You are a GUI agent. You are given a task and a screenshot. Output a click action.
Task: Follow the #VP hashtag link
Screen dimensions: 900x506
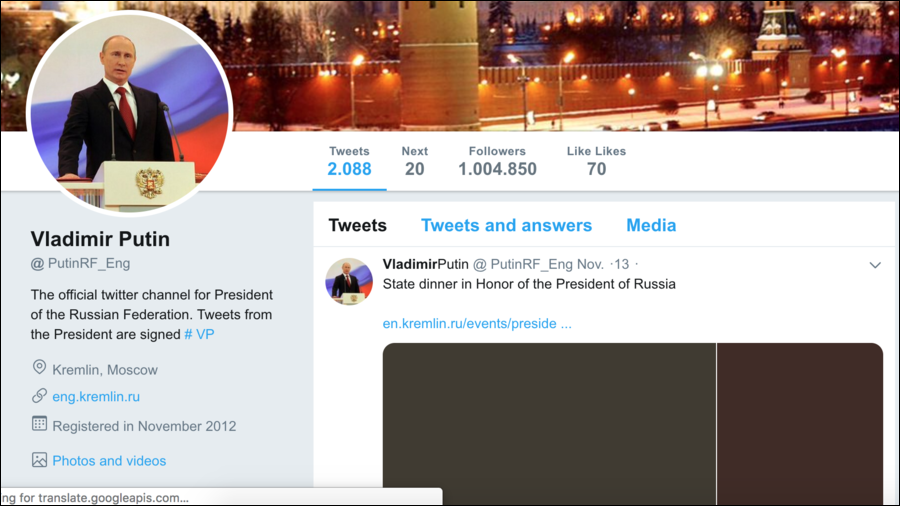pos(199,334)
